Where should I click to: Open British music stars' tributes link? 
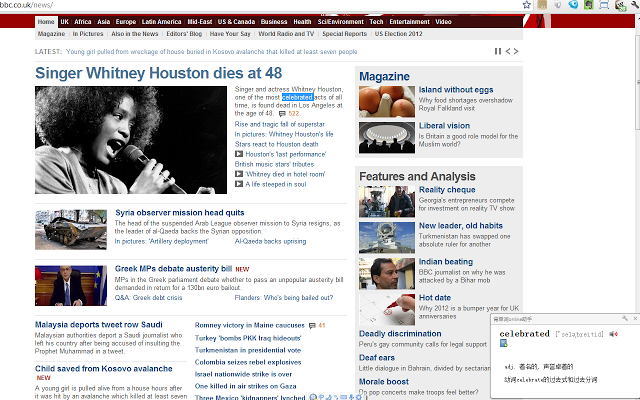pyautogui.click(x=274, y=164)
